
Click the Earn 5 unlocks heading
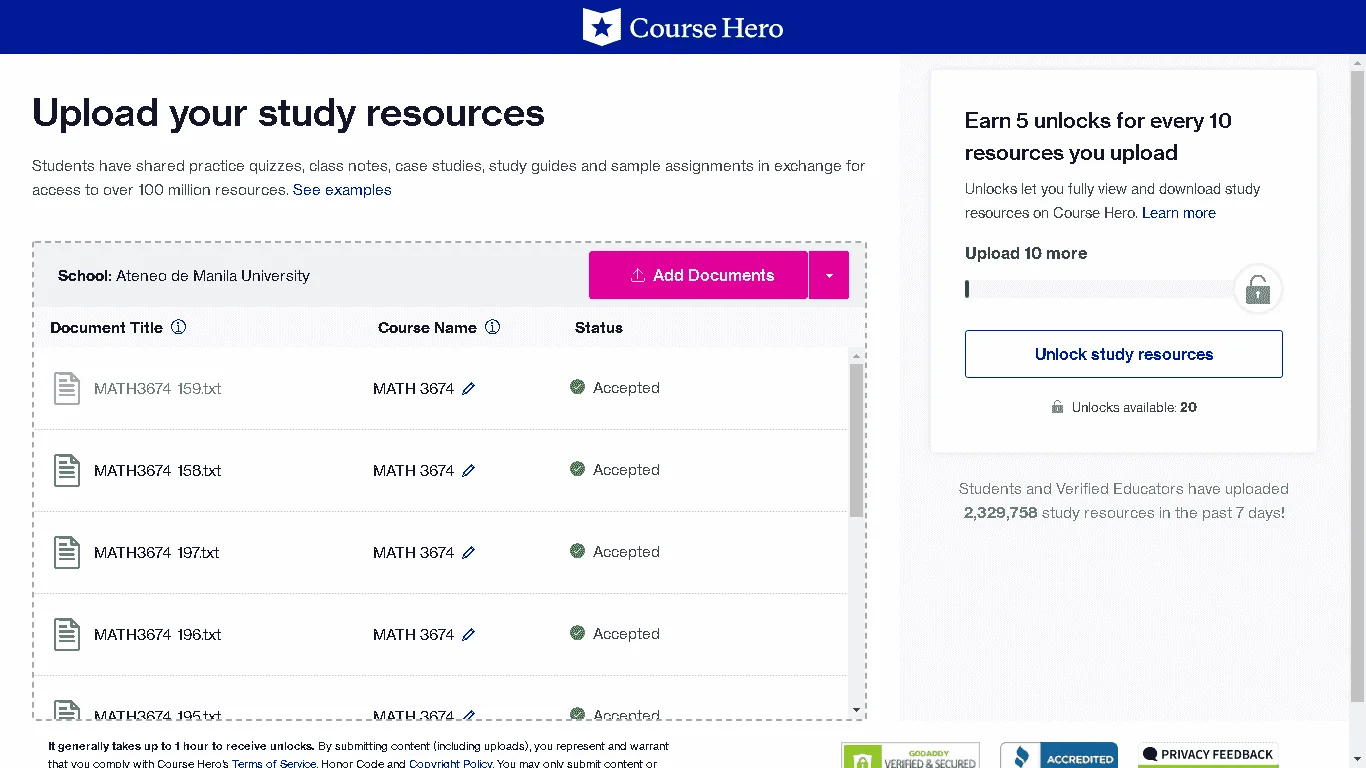coord(1098,137)
